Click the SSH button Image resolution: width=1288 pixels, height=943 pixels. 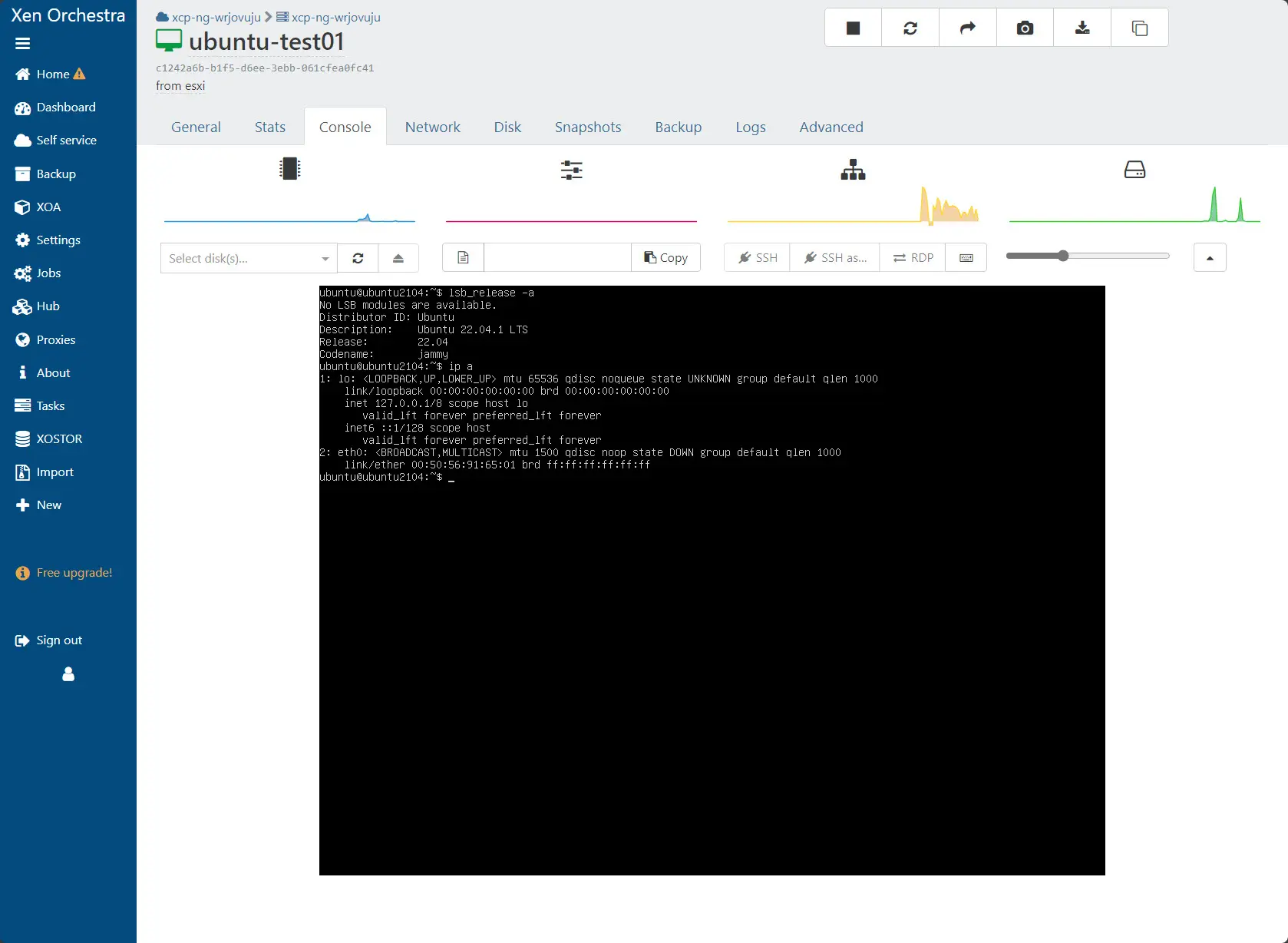coord(757,257)
